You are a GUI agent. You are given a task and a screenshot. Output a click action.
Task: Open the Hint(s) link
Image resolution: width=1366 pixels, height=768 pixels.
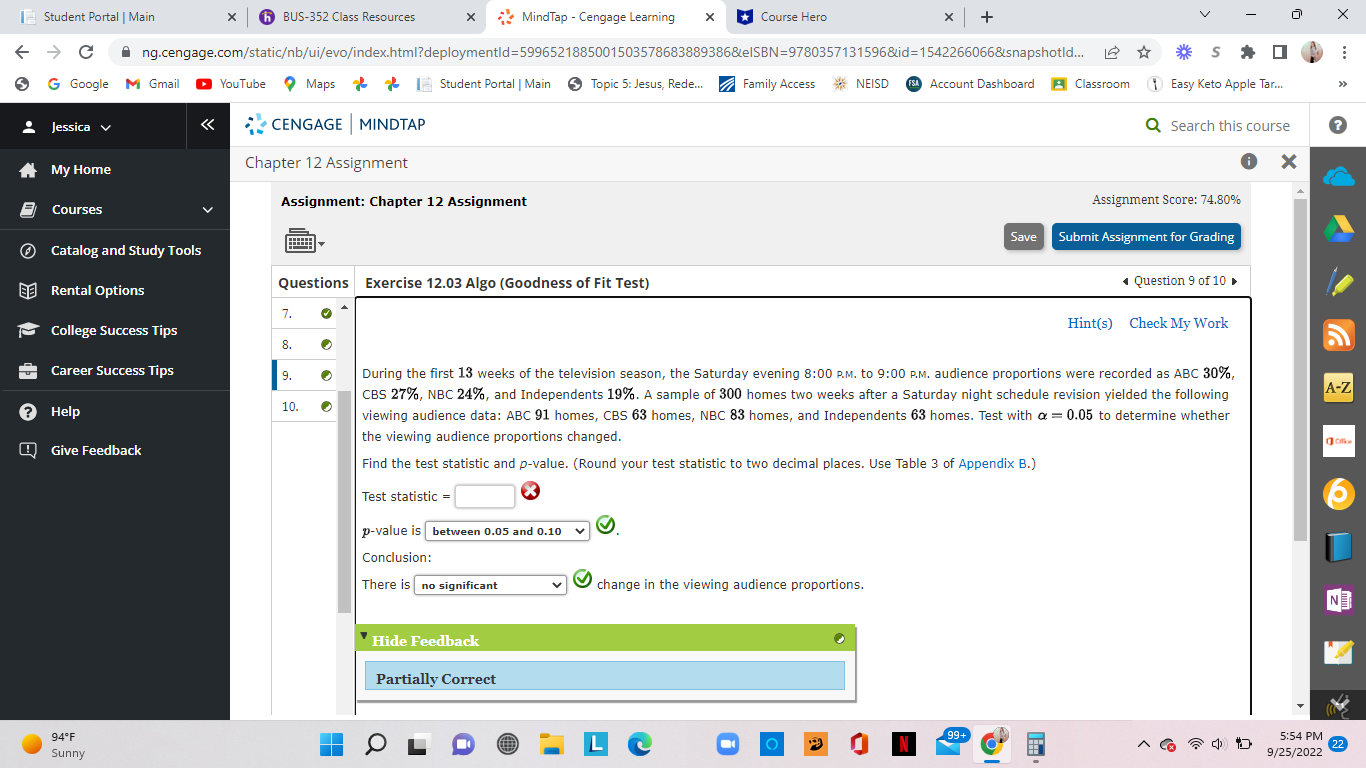(1090, 323)
